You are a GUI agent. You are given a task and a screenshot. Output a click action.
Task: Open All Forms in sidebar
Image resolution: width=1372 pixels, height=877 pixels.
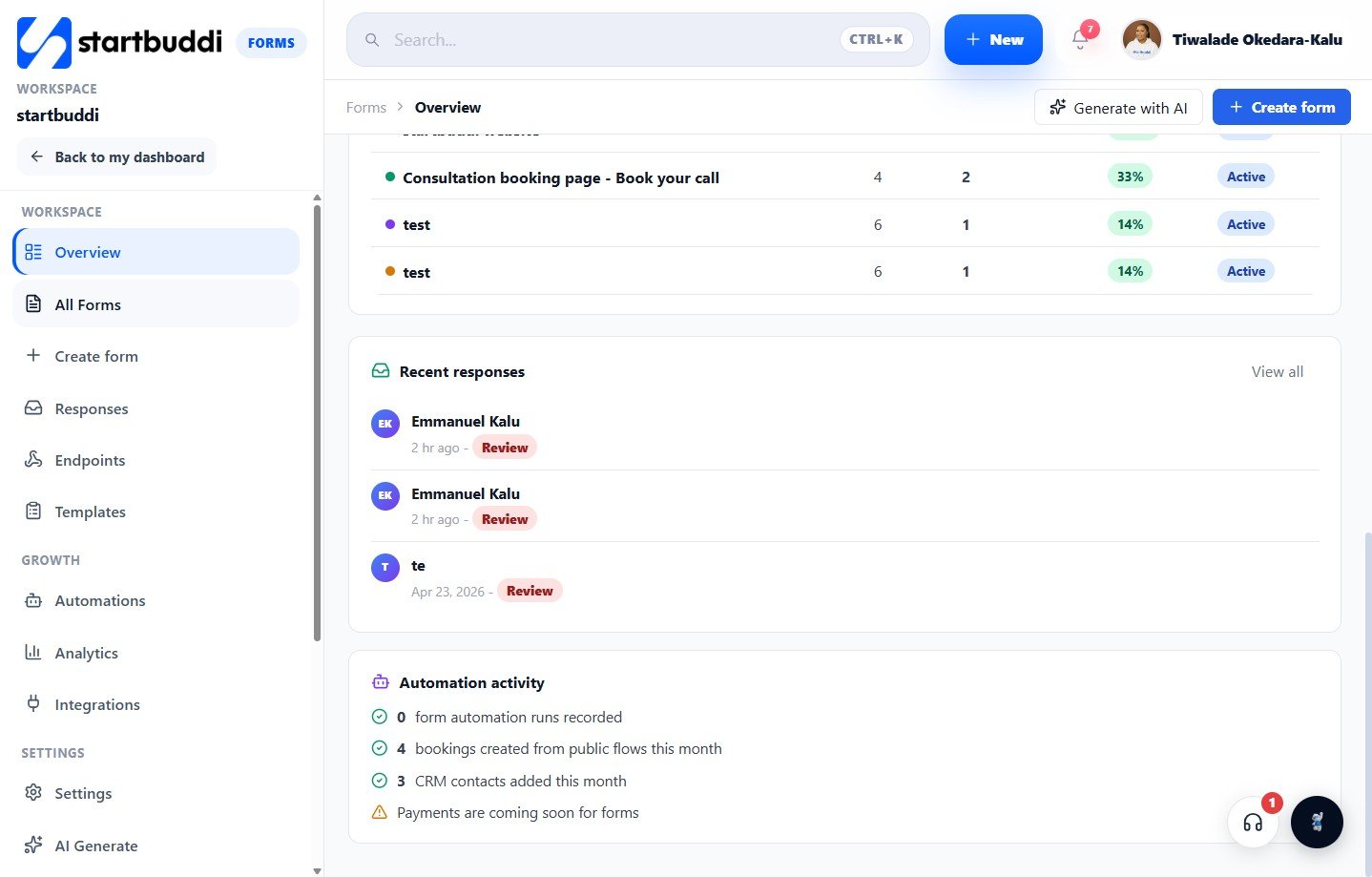pyautogui.click(x=156, y=304)
